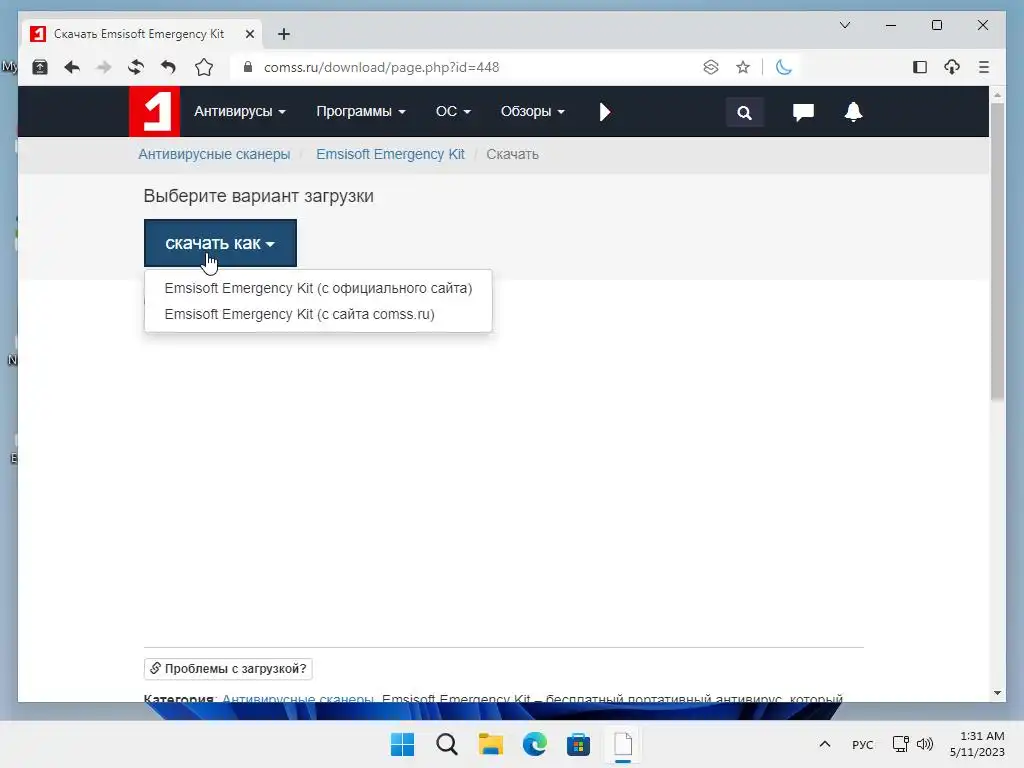The image size is (1024, 768).
Task: Click the network tray icon
Action: pyautogui.click(x=901, y=744)
